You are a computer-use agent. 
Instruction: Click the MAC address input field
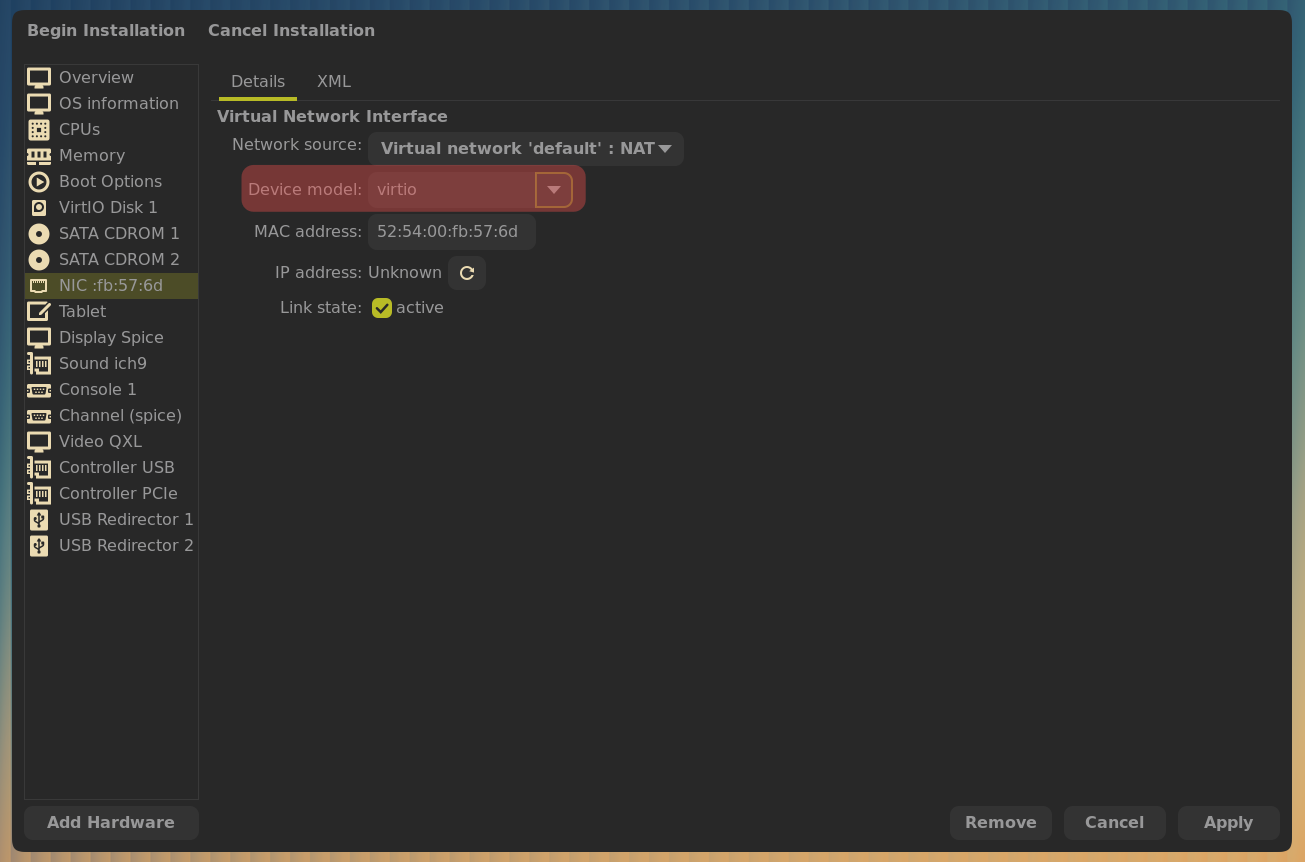pos(451,232)
